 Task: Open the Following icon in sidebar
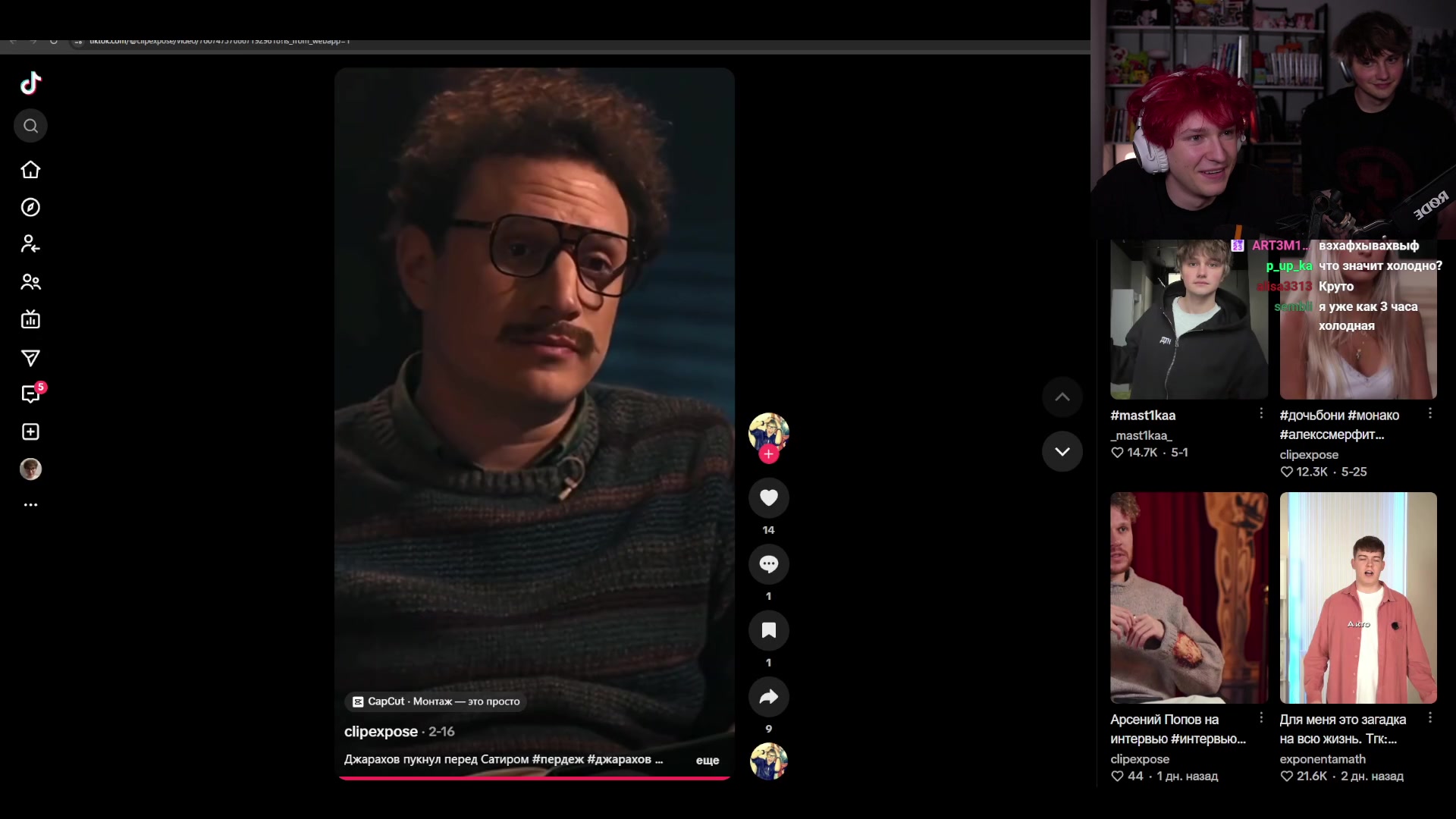pos(30,244)
